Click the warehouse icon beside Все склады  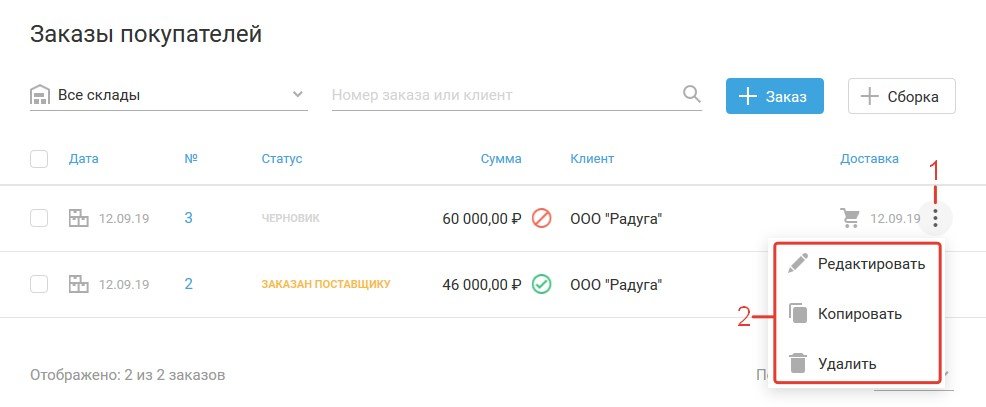coord(40,96)
